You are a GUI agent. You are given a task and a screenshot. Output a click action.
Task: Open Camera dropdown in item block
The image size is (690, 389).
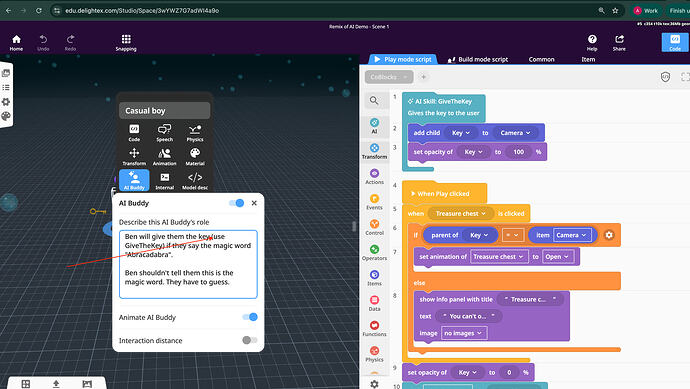click(572, 235)
